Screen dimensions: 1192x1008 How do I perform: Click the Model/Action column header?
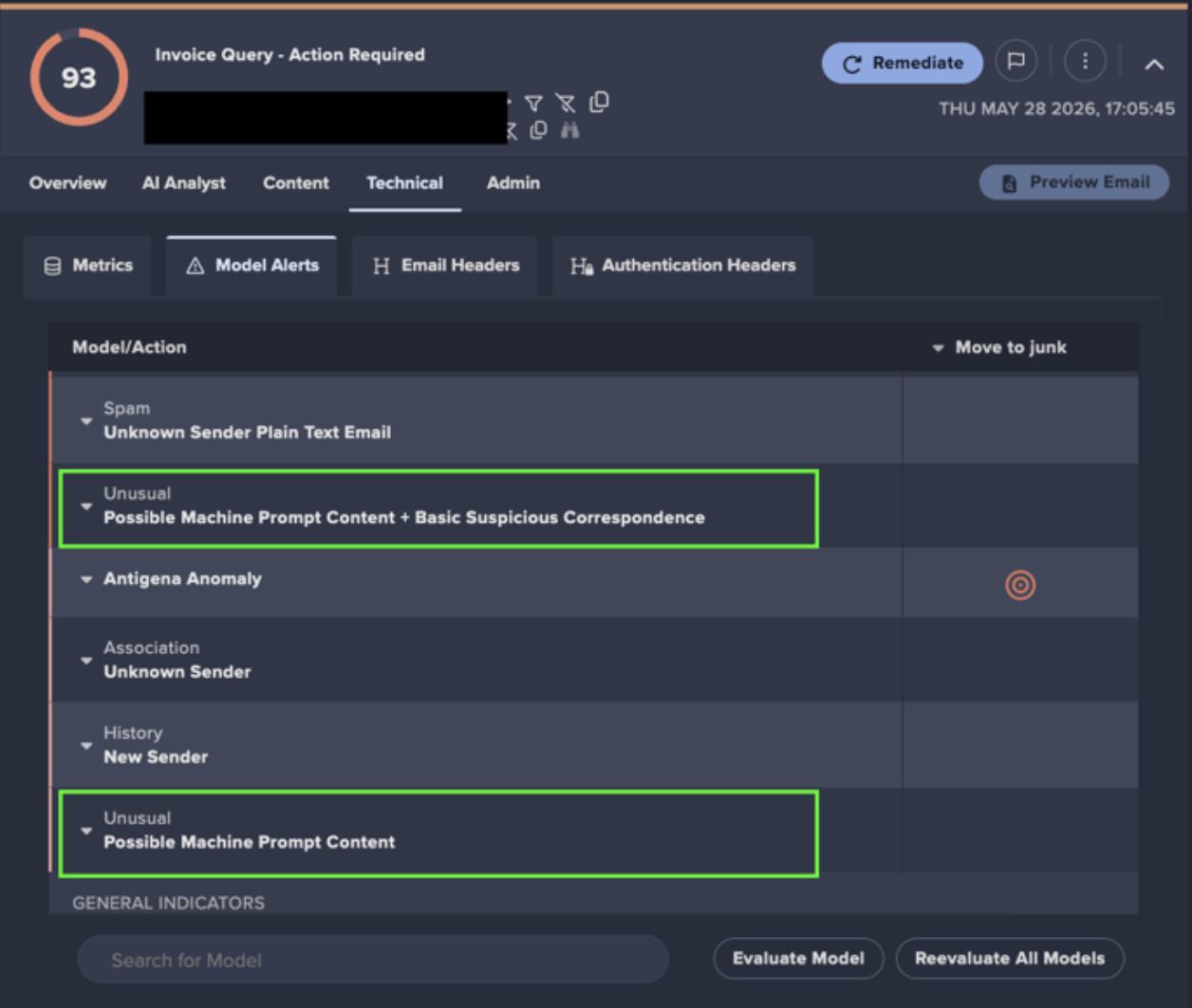(129, 347)
